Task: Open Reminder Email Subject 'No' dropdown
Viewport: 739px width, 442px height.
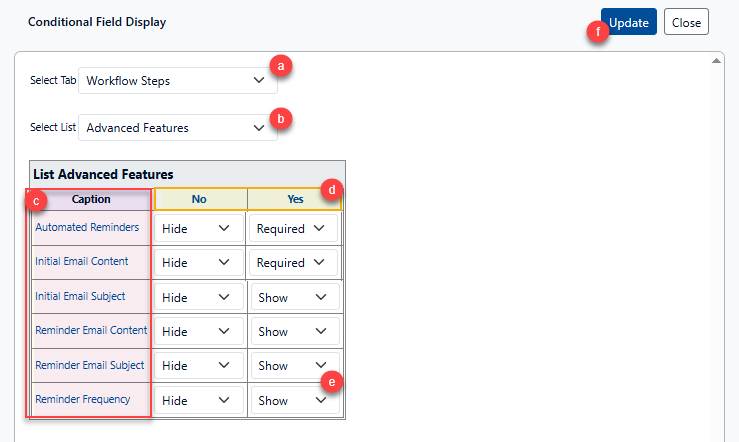Action: (x=198, y=366)
